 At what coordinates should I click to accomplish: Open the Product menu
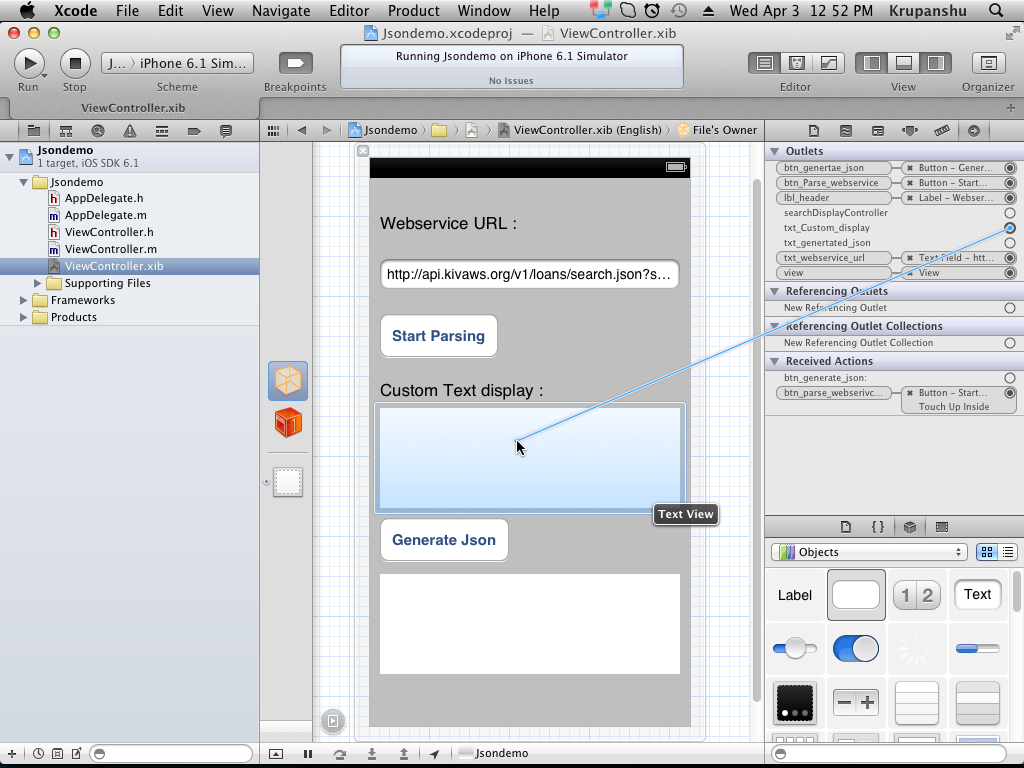413,11
